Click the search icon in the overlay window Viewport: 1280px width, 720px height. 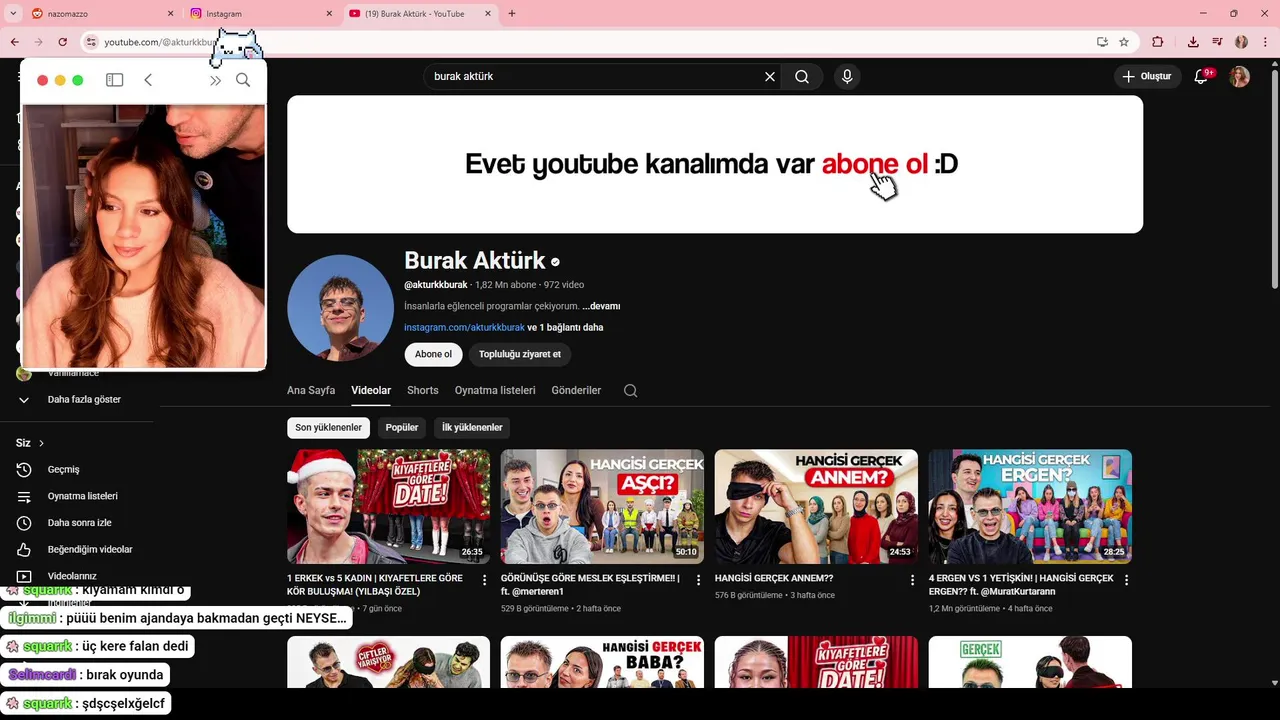coord(243,80)
